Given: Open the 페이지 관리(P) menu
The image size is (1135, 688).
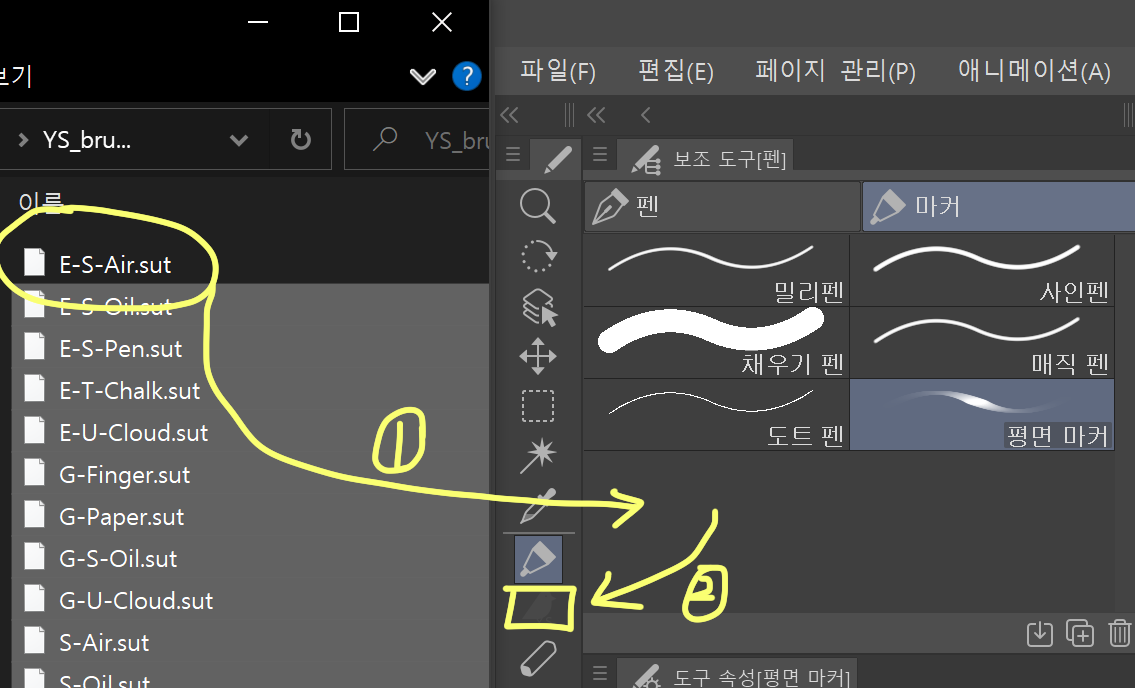Looking at the screenshot, I should (x=835, y=71).
